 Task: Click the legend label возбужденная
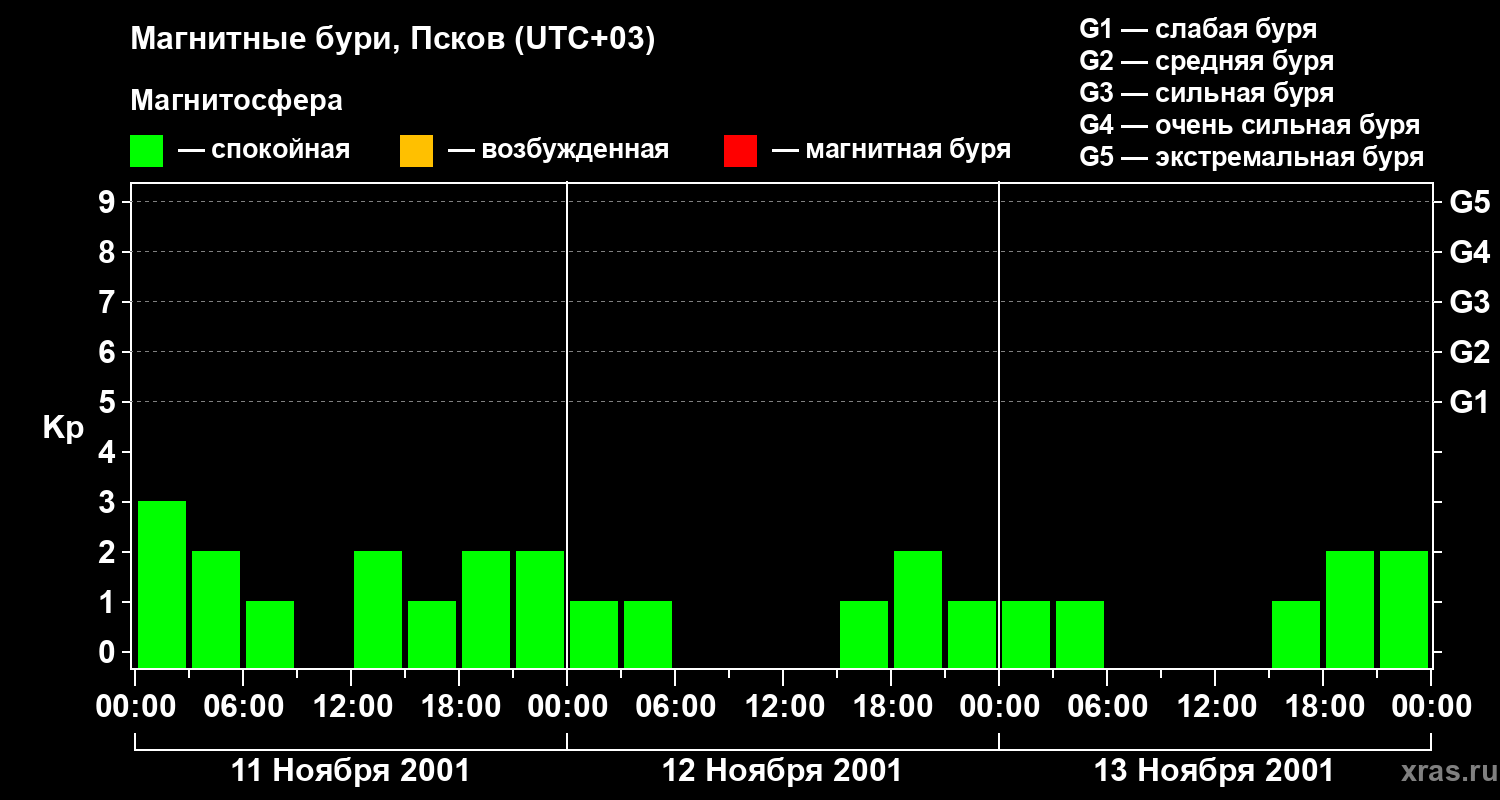(x=575, y=150)
